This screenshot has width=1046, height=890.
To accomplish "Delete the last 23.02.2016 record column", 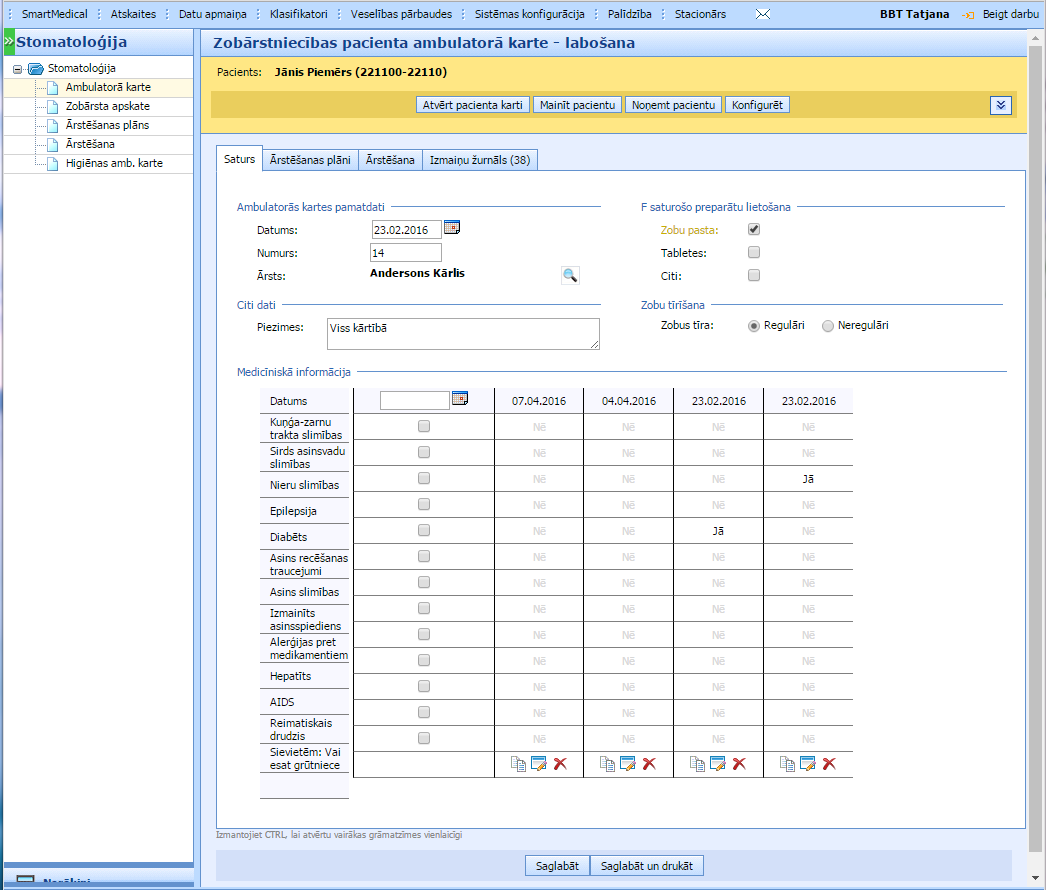I will click(x=829, y=764).
